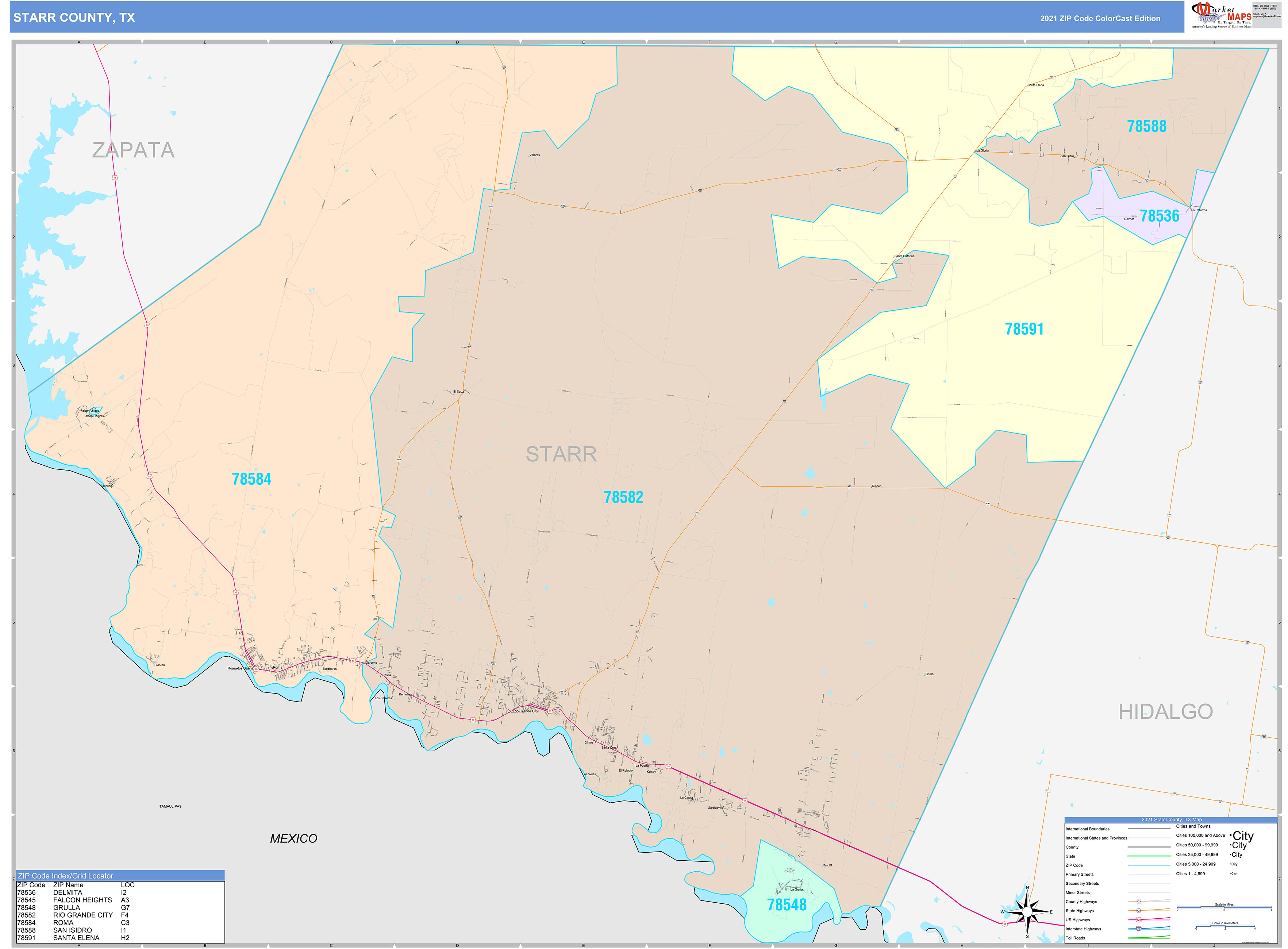
Task: Click the Rio Grande City town label
Action: (526, 711)
